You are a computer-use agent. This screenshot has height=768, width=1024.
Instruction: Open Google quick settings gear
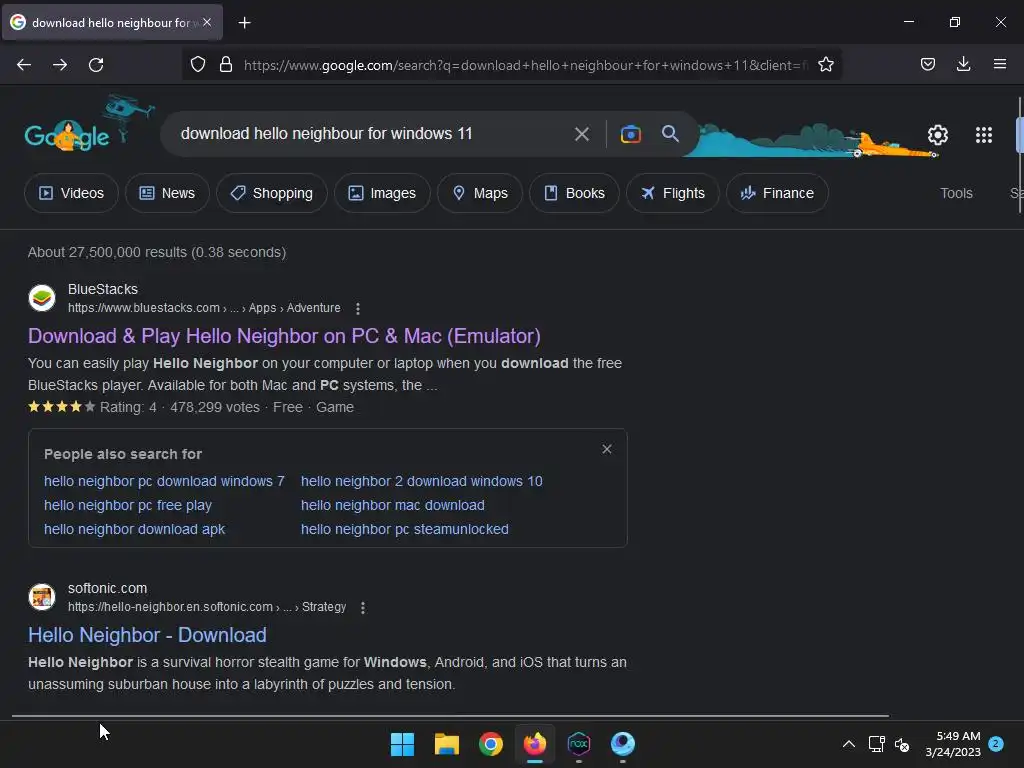point(938,135)
